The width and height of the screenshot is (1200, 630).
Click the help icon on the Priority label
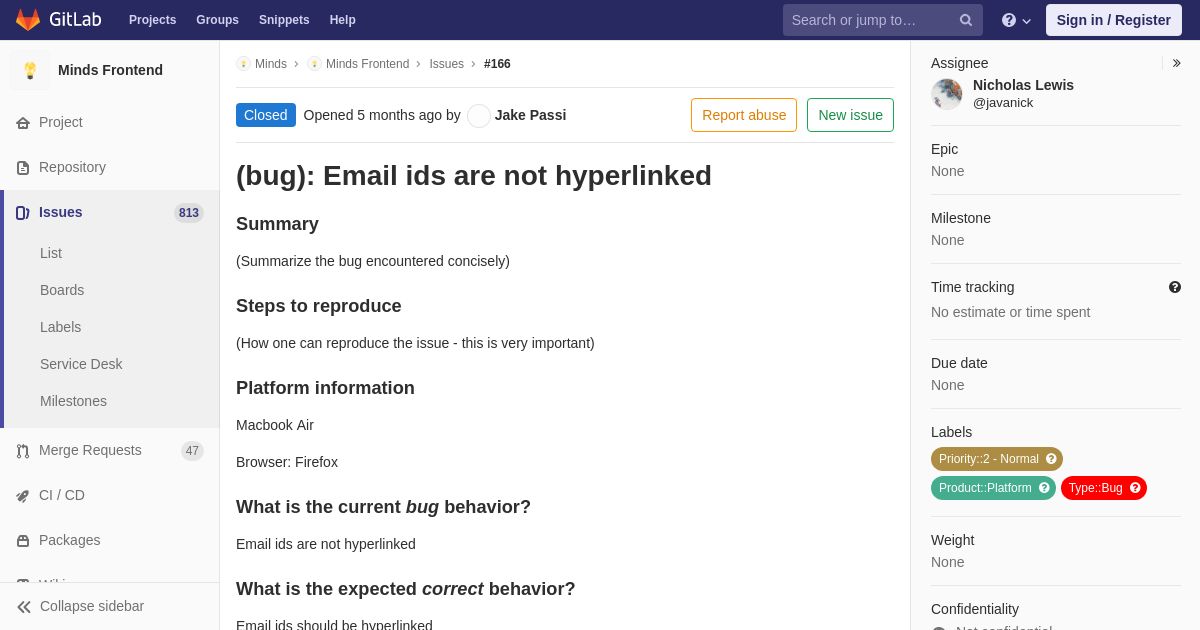1051,459
